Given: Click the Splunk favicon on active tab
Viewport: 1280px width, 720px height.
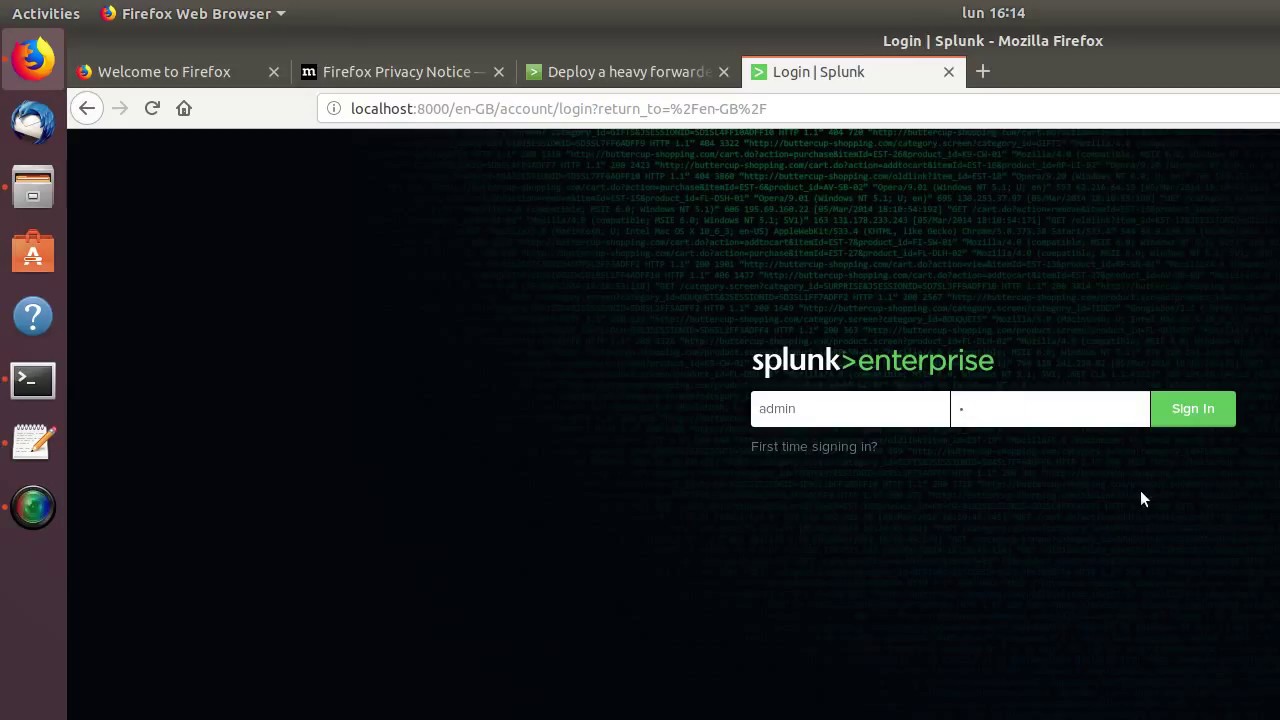Looking at the screenshot, I should coord(759,72).
